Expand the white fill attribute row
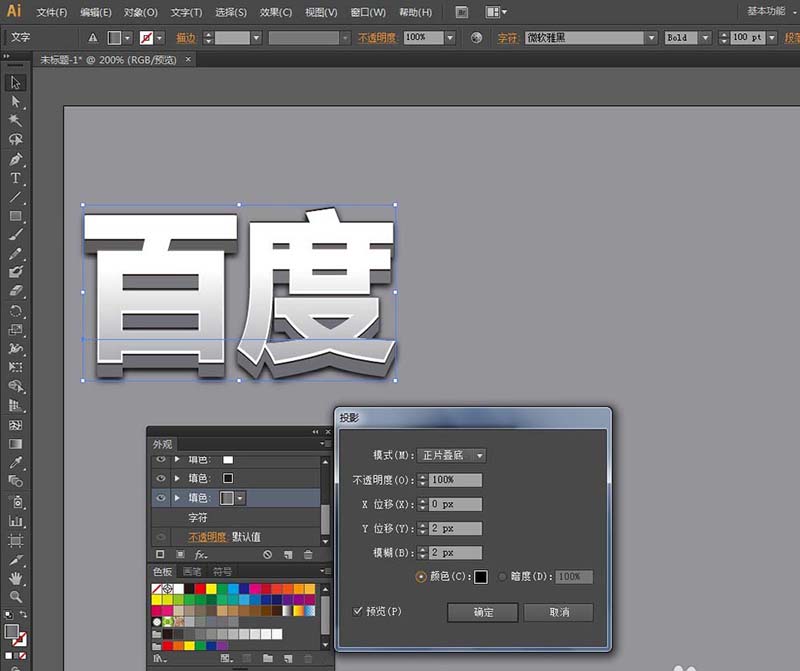The width and height of the screenshot is (800, 671). 177,459
